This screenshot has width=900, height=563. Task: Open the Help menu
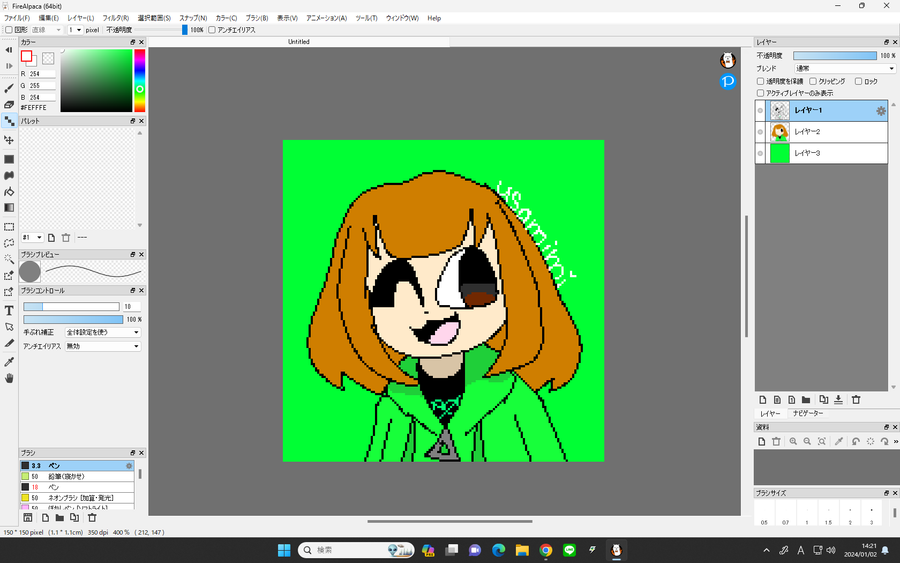click(434, 18)
